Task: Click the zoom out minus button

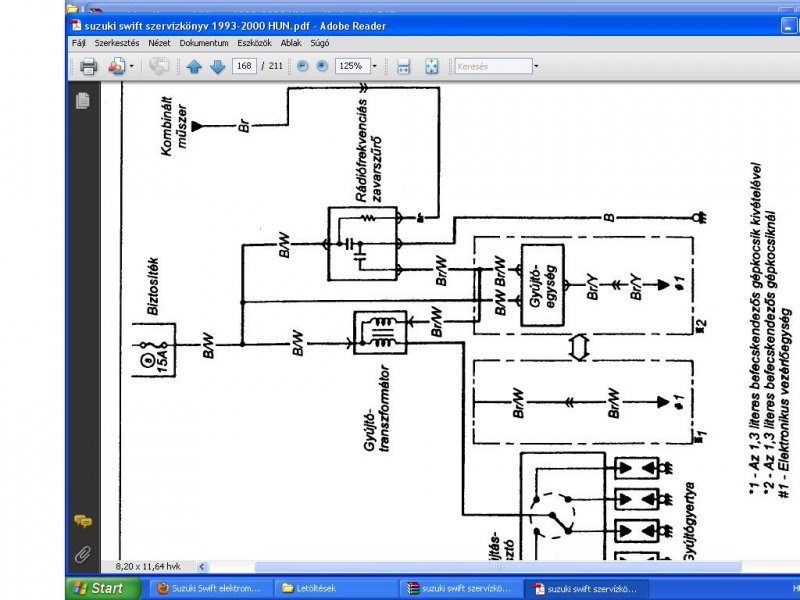Action: 303,66
